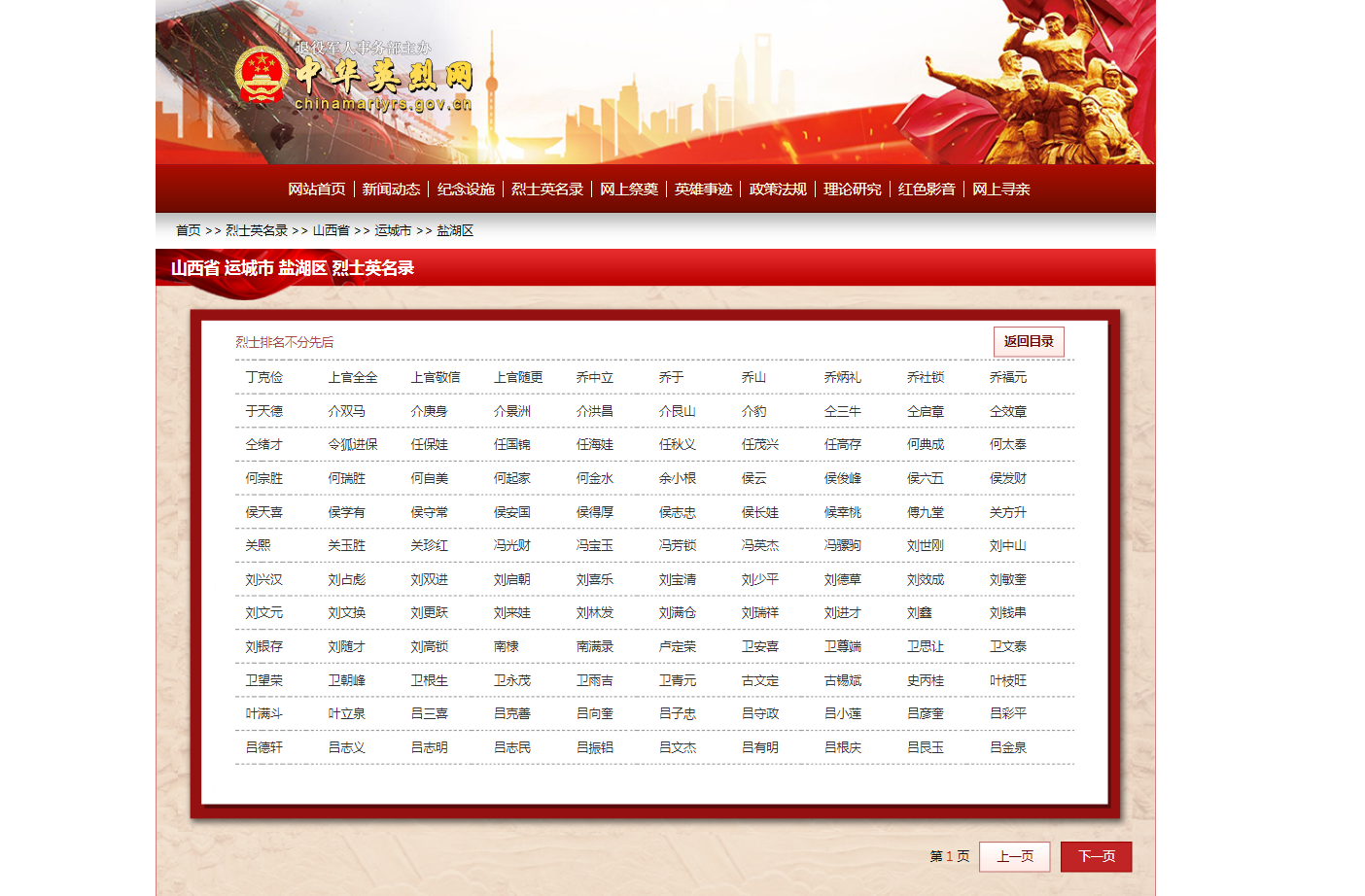
Task: Click the 上一页 previous page button
Action: point(1014,856)
